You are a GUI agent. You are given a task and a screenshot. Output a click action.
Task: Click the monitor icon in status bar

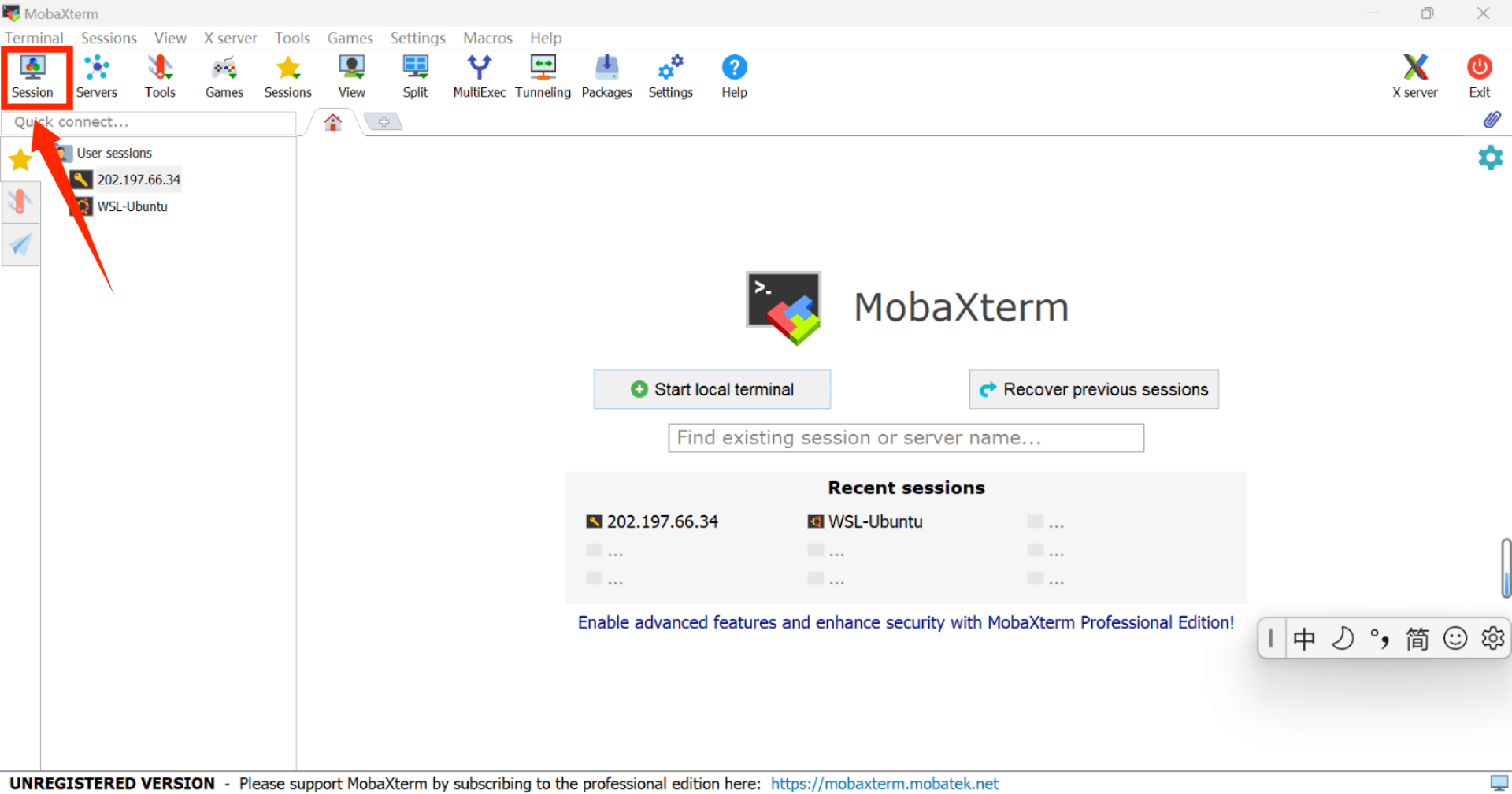[x=1499, y=783]
